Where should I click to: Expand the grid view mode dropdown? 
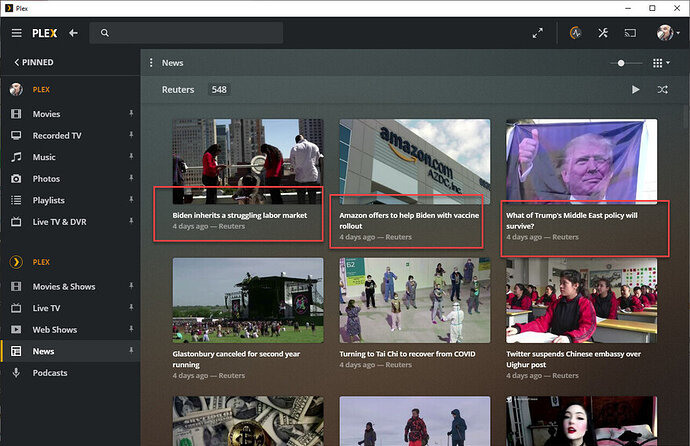660,63
